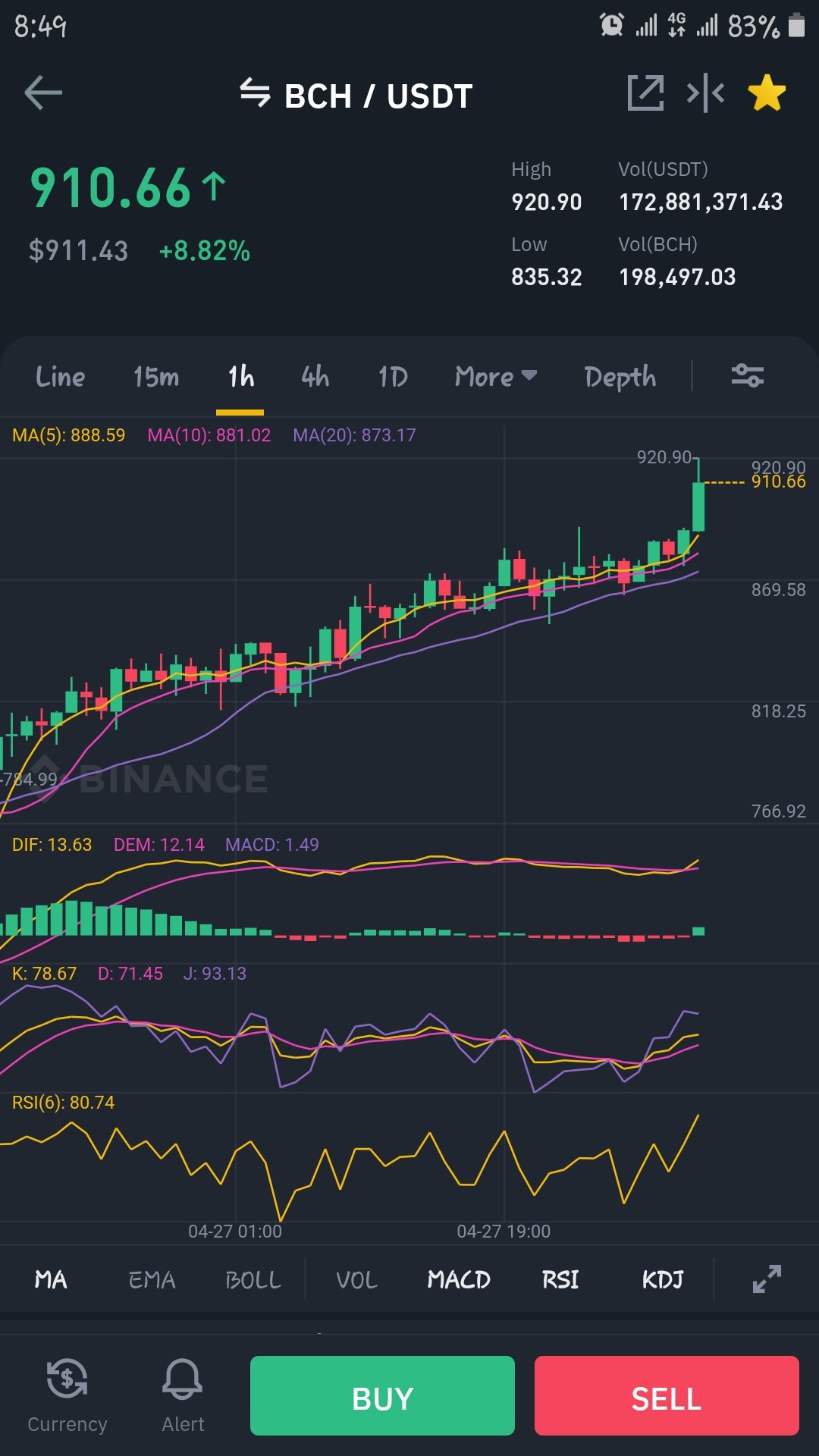
Task: Enable the BOLL overlay indicator
Action: pyautogui.click(x=253, y=1280)
